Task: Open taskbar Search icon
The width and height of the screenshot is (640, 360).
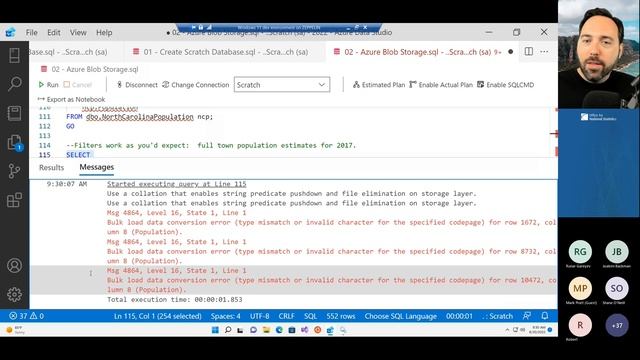Action: pos(228,330)
